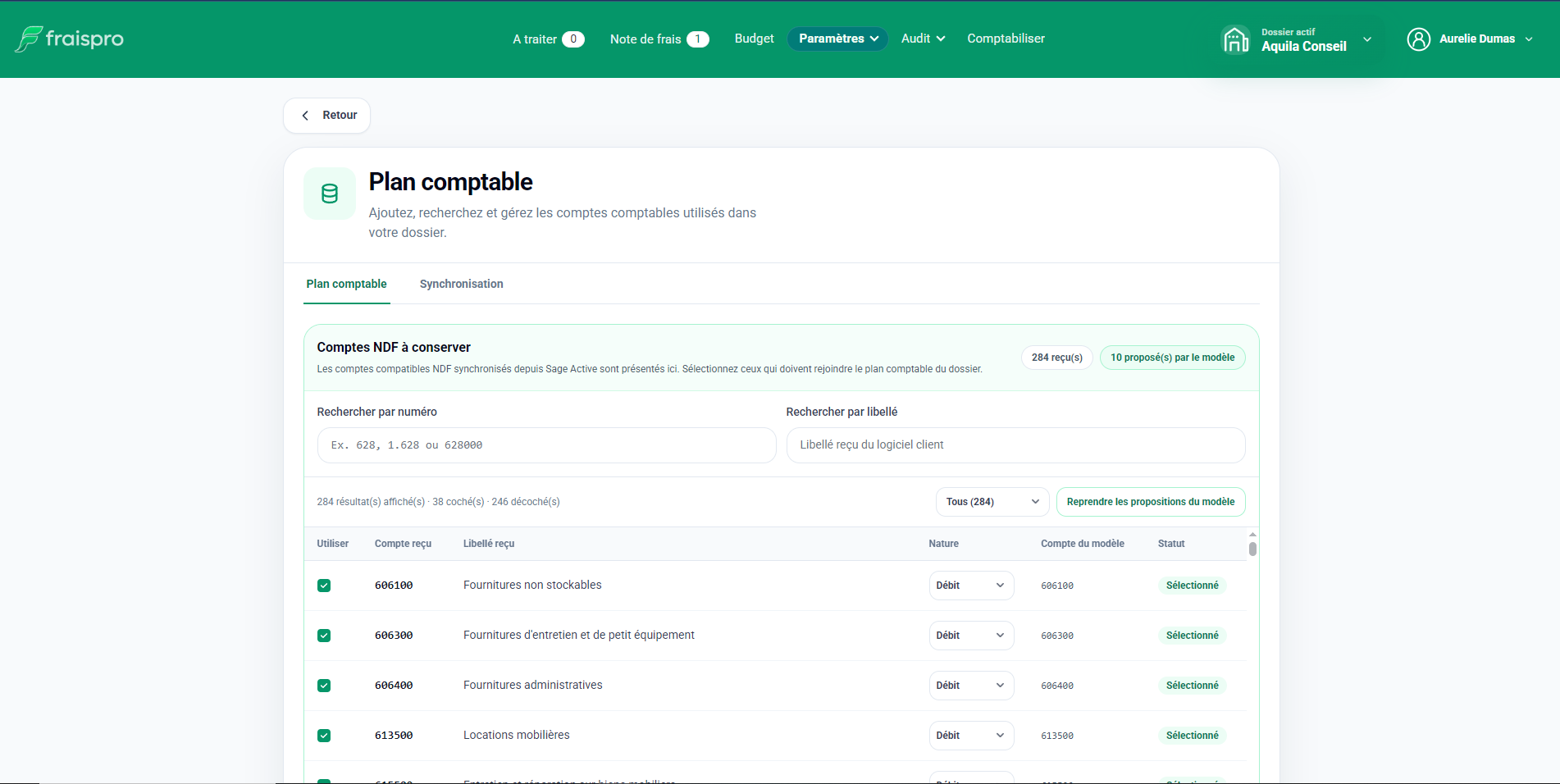Click the Retour button

(x=326, y=116)
